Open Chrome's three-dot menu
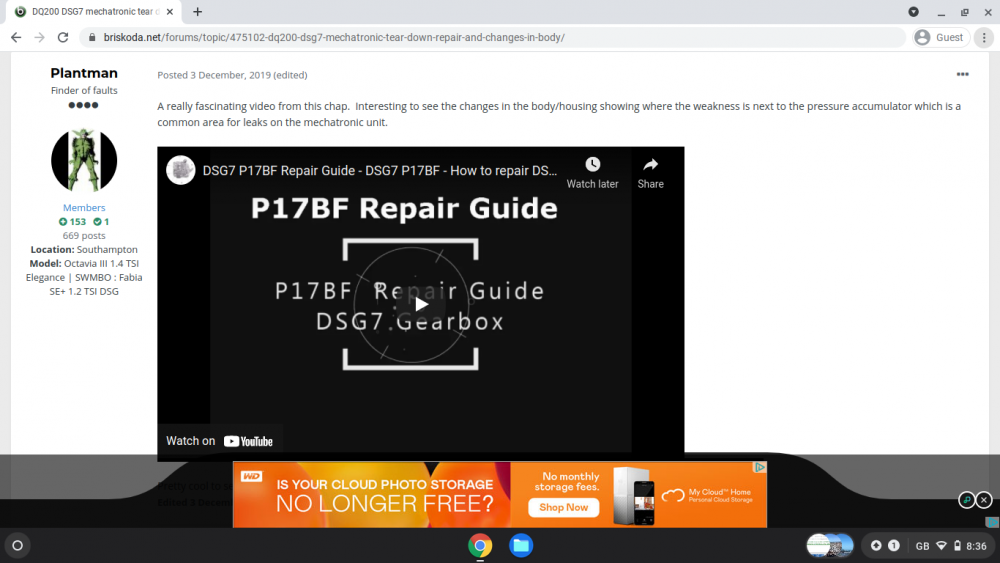 [984, 38]
